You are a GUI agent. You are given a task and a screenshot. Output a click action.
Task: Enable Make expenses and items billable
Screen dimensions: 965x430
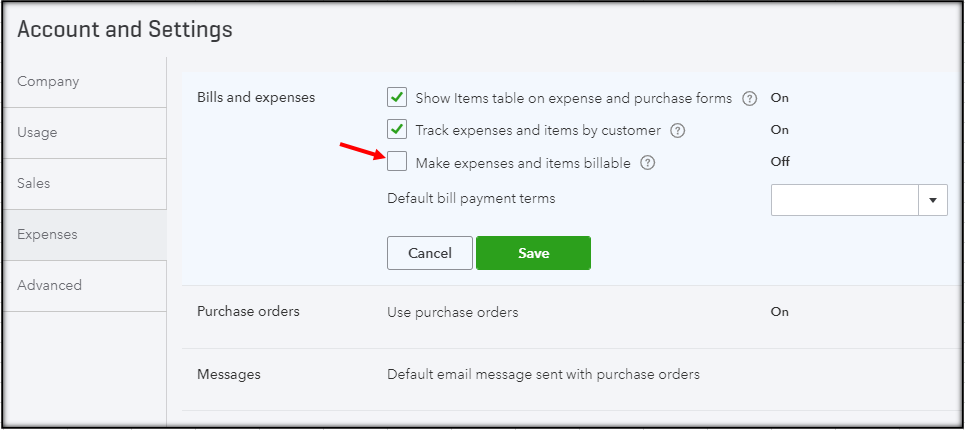(x=397, y=161)
